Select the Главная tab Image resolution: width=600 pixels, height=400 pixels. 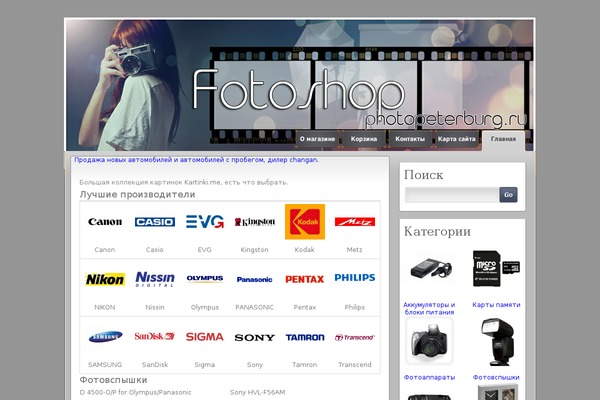click(503, 140)
